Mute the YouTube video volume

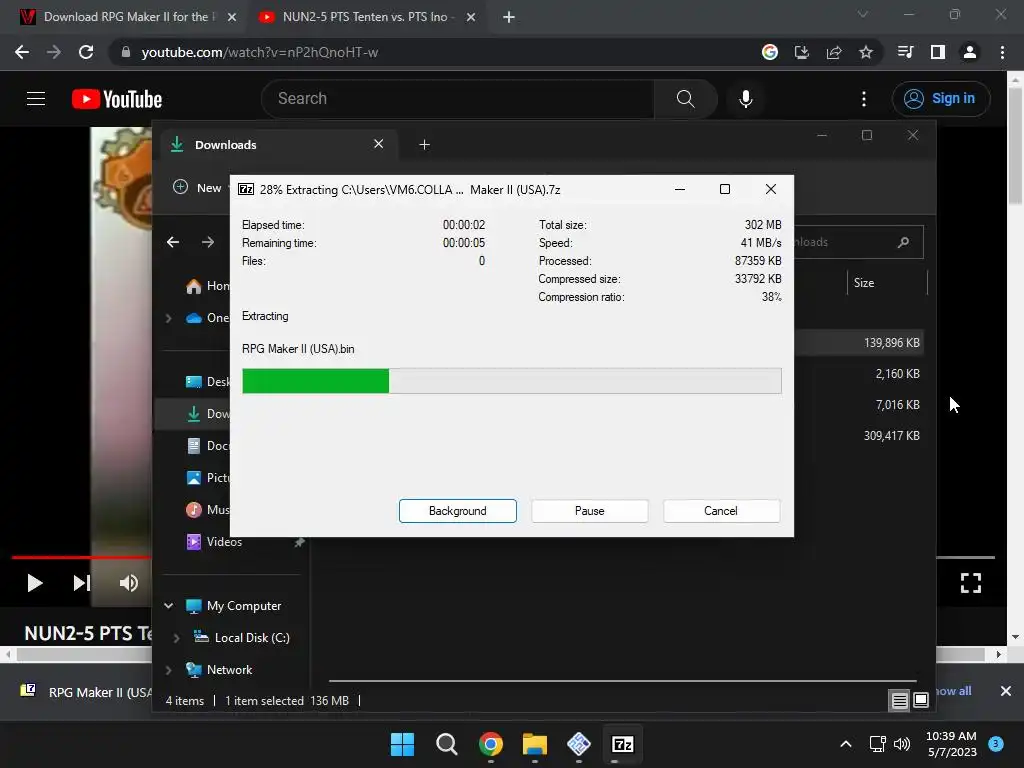coord(129,583)
